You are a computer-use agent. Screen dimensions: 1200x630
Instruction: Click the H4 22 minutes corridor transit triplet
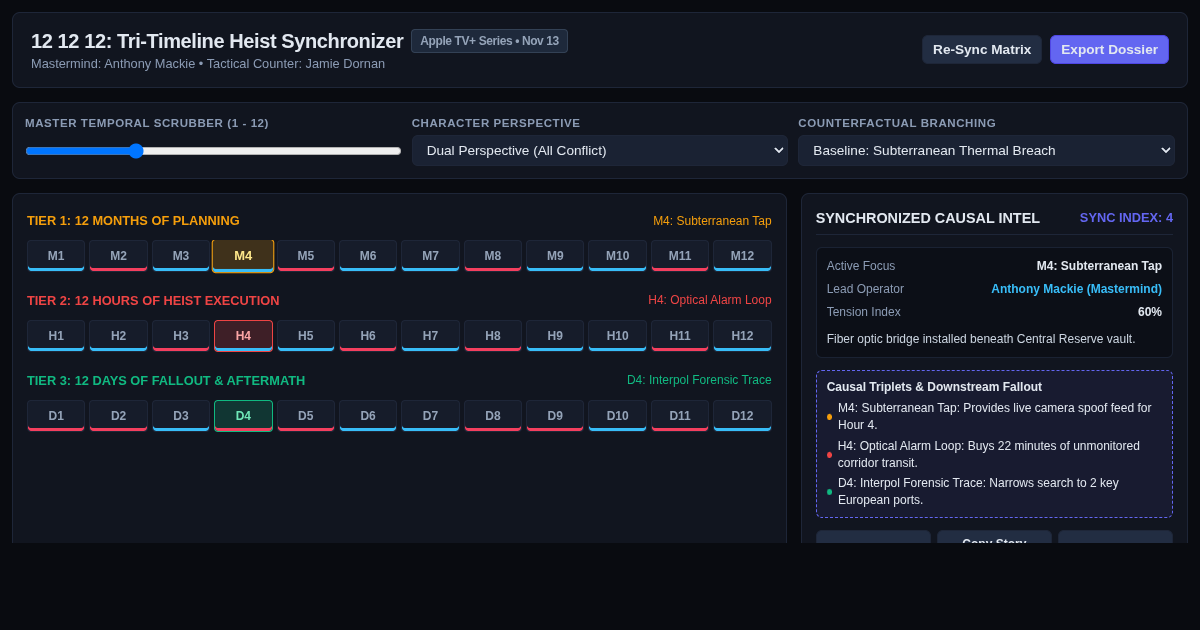click(994, 454)
